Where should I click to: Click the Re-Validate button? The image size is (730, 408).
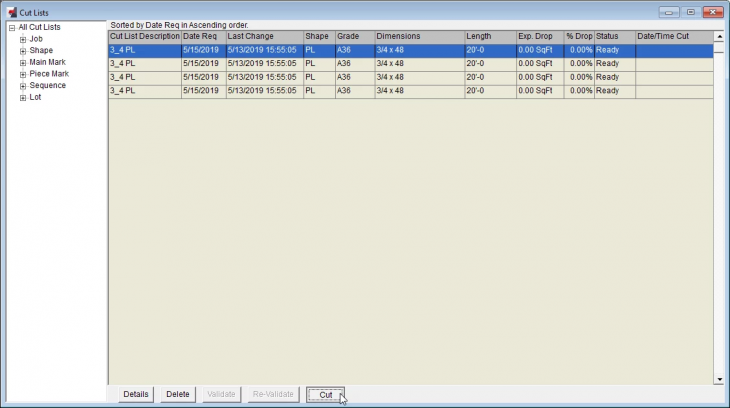coord(273,394)
